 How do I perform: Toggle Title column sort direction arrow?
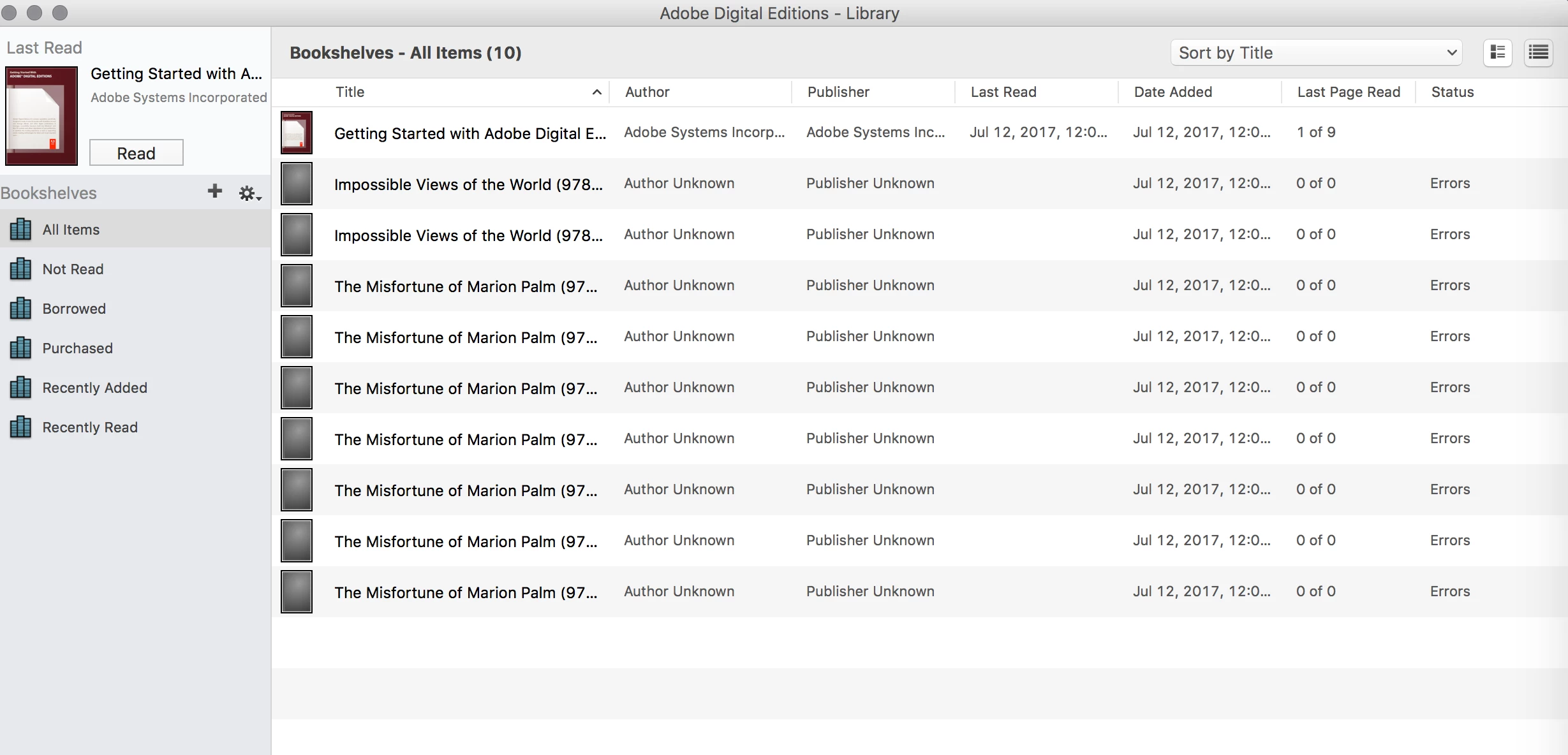point(596,92)
